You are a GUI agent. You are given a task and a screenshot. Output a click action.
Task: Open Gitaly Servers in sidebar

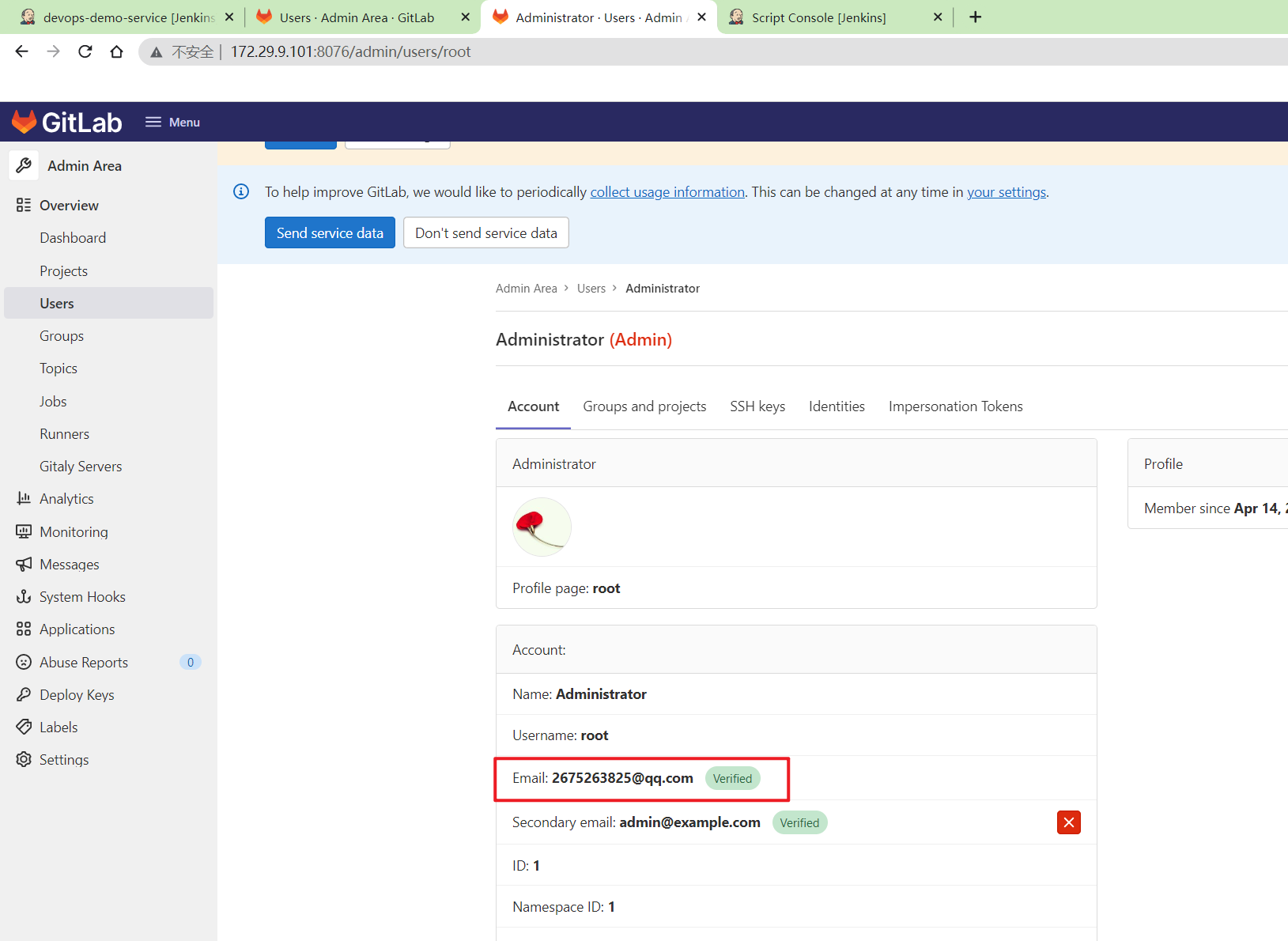click(81, 466)
